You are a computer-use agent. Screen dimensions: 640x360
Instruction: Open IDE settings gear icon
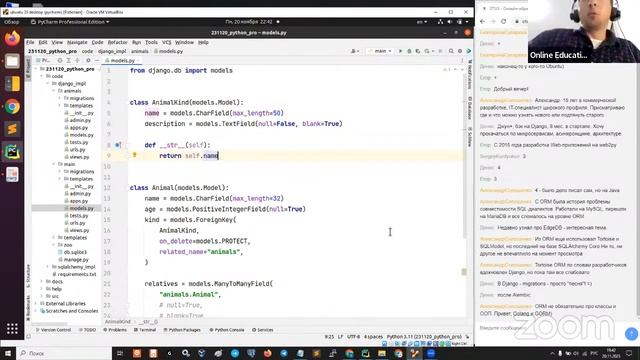pyautogui.click(x=460, y=51)
